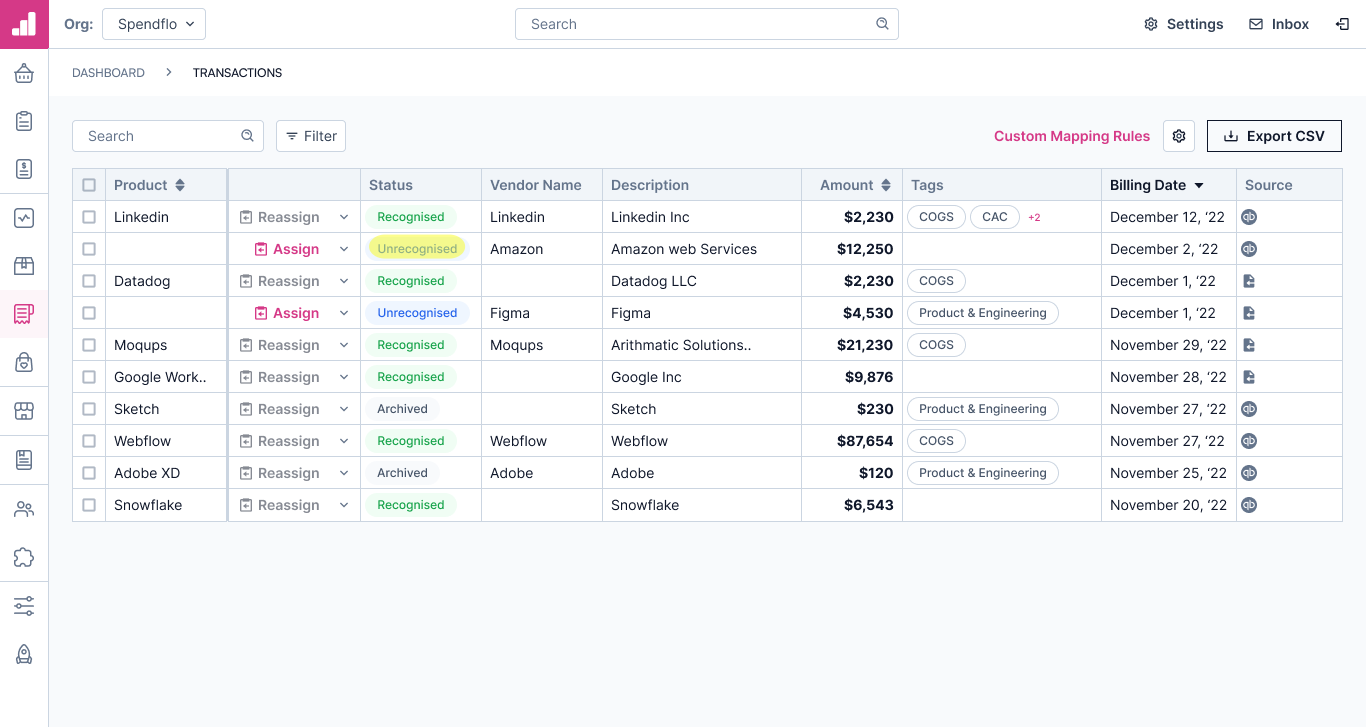Click the file source icon in Datadog row
1366x727 pixels.
click(1249, 281)
